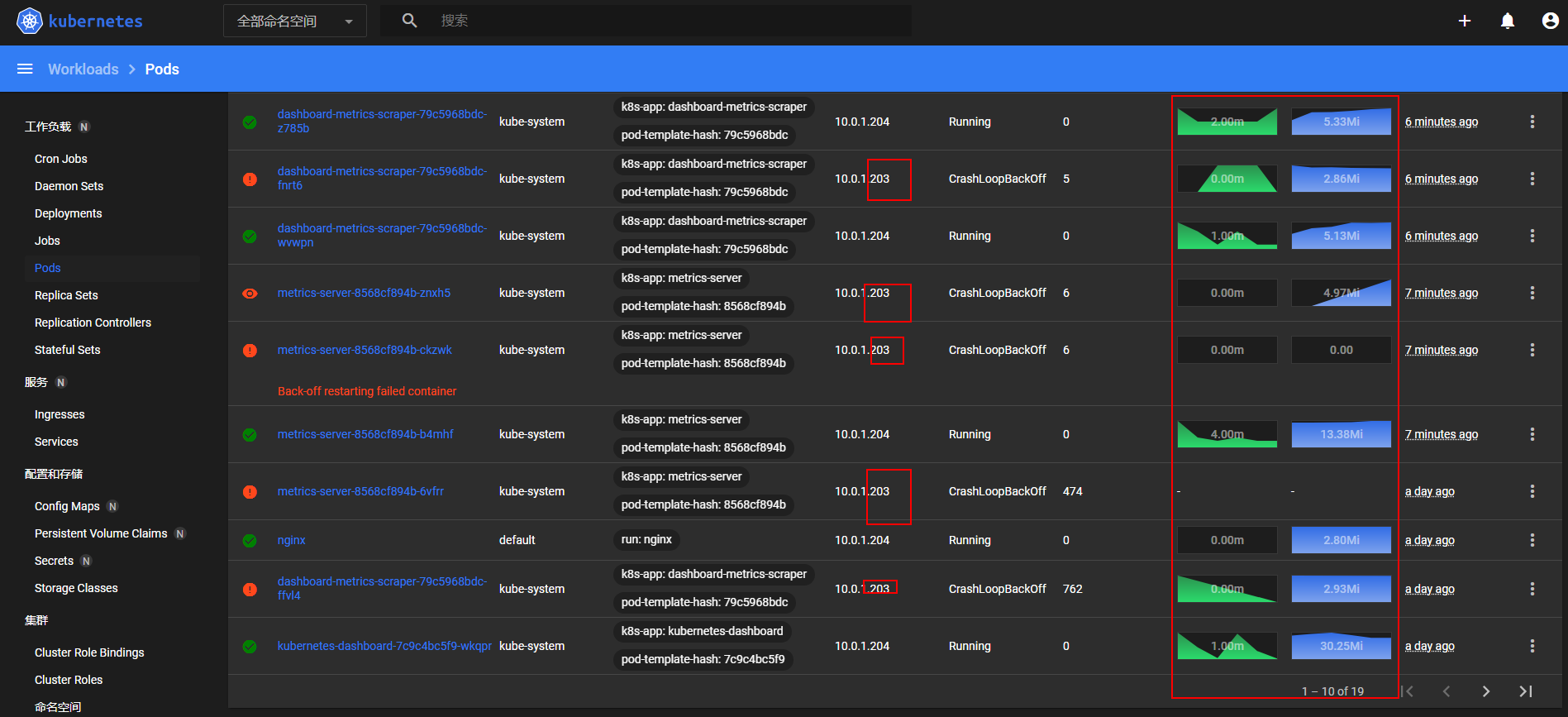Click restart count 474
This screenshot has width=1568, height=717.
coord(1072,491)
